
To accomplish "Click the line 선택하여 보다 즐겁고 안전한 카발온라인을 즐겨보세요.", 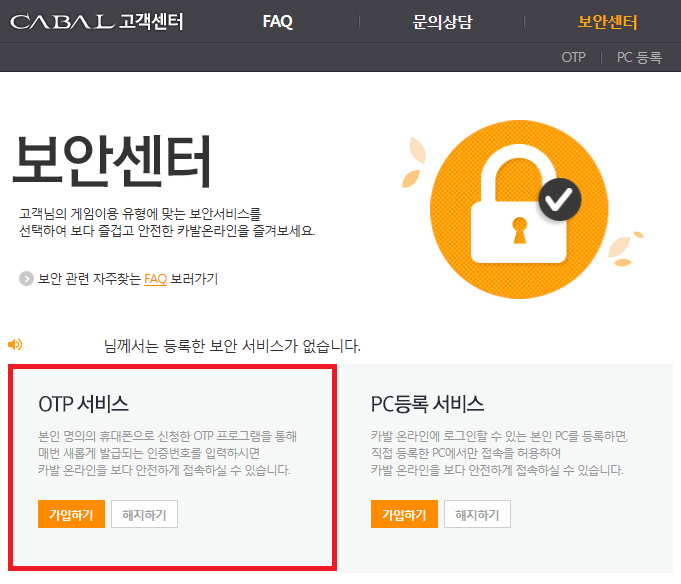I will click(x=167, y=231).
